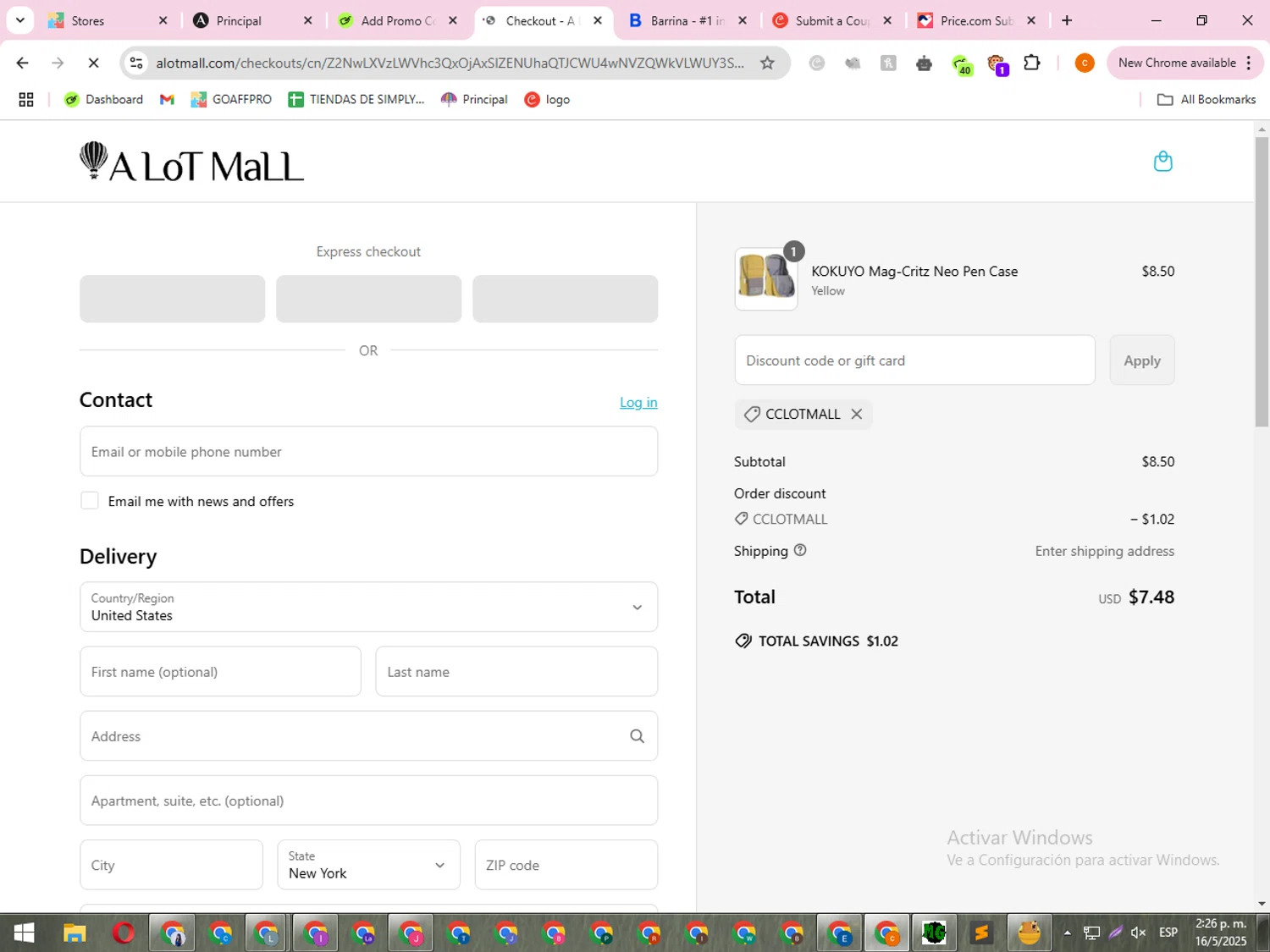The height and width of the screenshot is (952, 1270).
Task: Open a new browser tab
Action: [x=1067, y=20]
